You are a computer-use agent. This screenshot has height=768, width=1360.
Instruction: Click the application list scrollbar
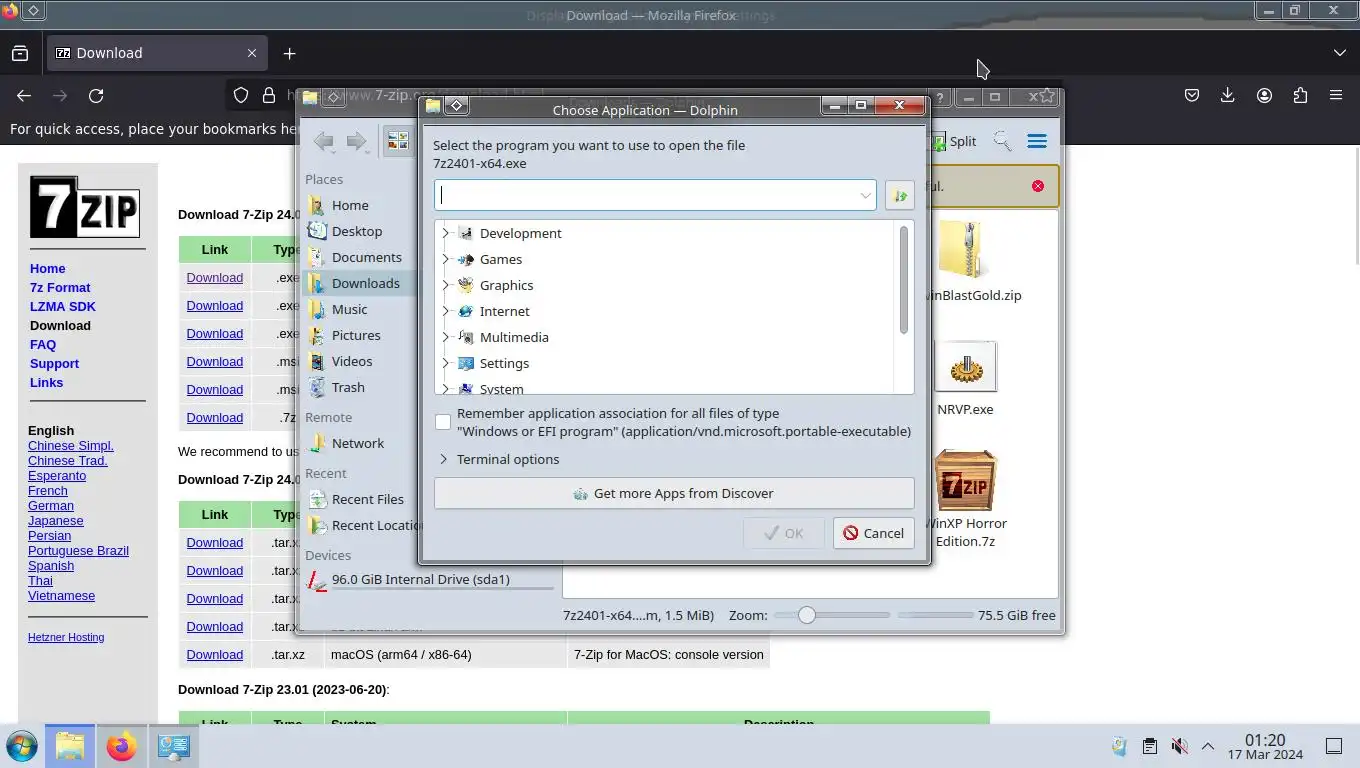904,280
